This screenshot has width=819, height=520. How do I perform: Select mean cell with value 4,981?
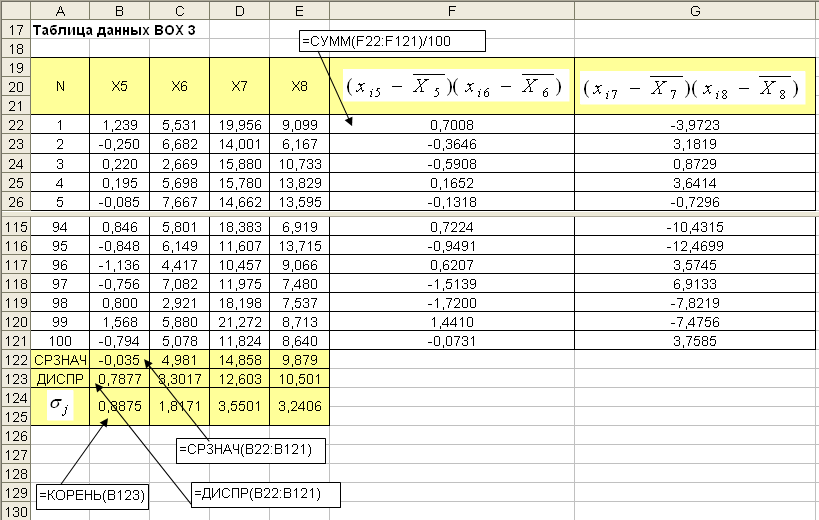180,360
